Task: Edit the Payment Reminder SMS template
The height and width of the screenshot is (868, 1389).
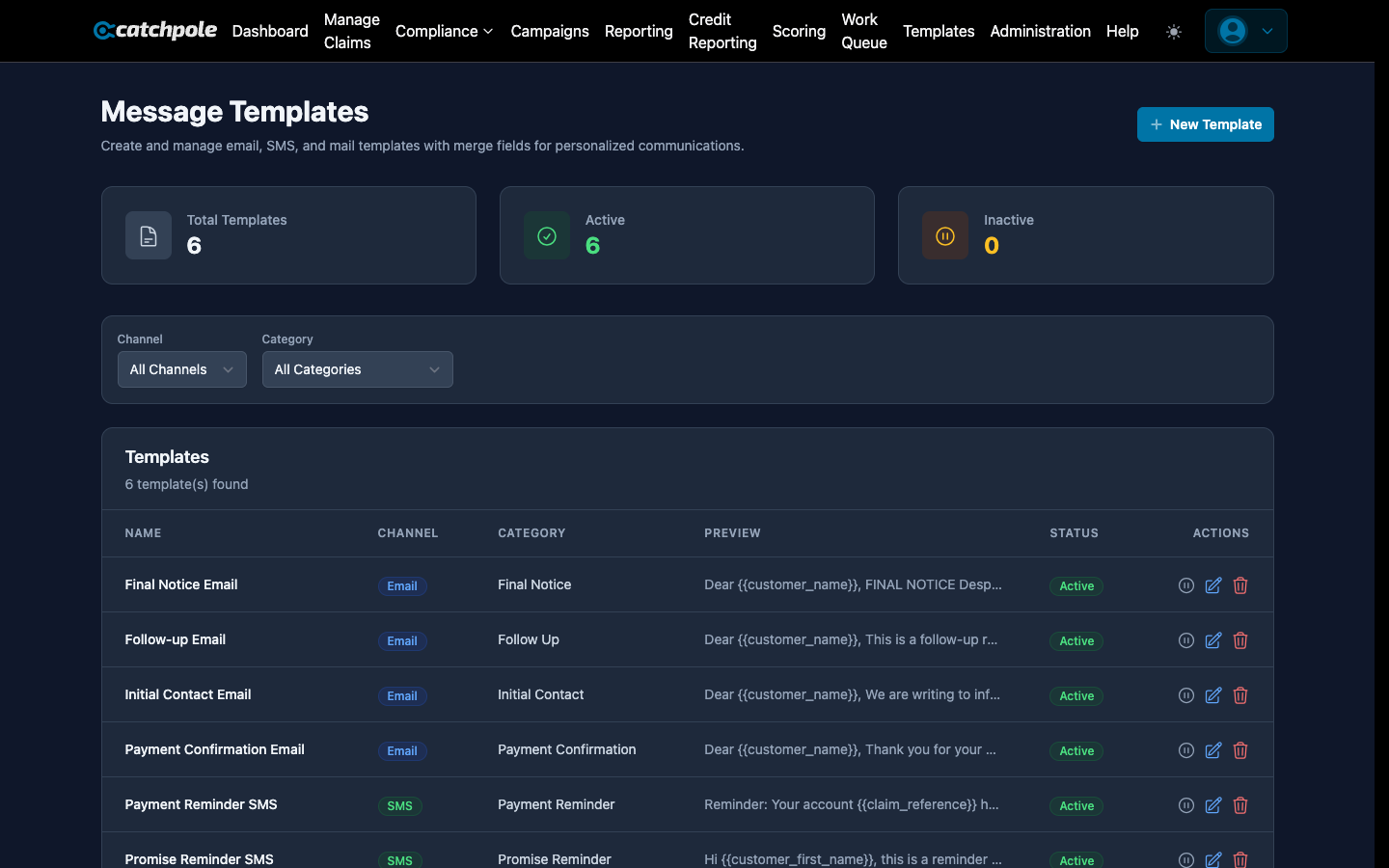Action: pyautogui.click(x=1212, y=805)
